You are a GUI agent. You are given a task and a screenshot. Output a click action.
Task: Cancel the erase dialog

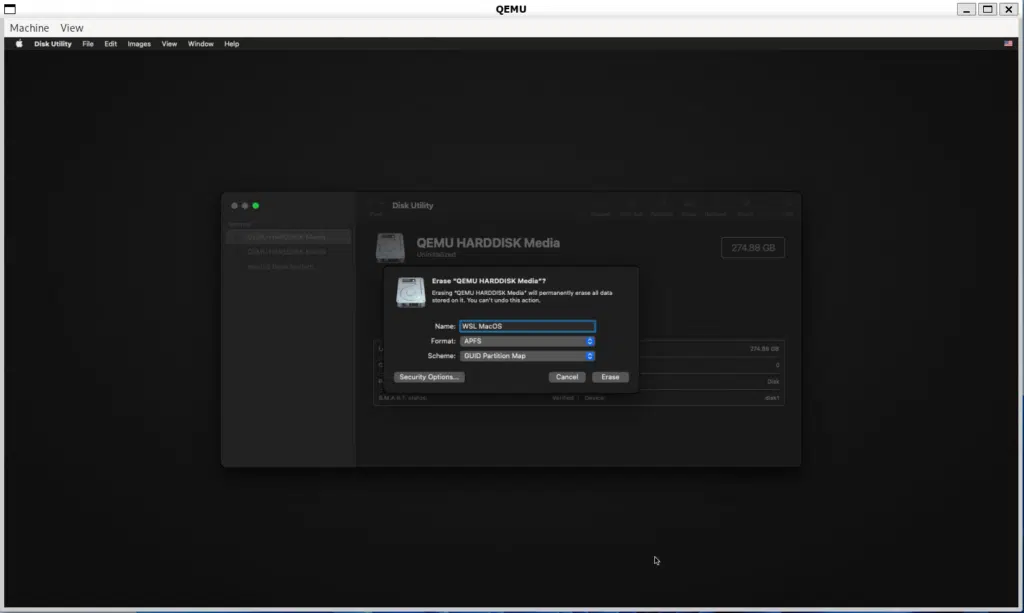click(x=567, y=377)
